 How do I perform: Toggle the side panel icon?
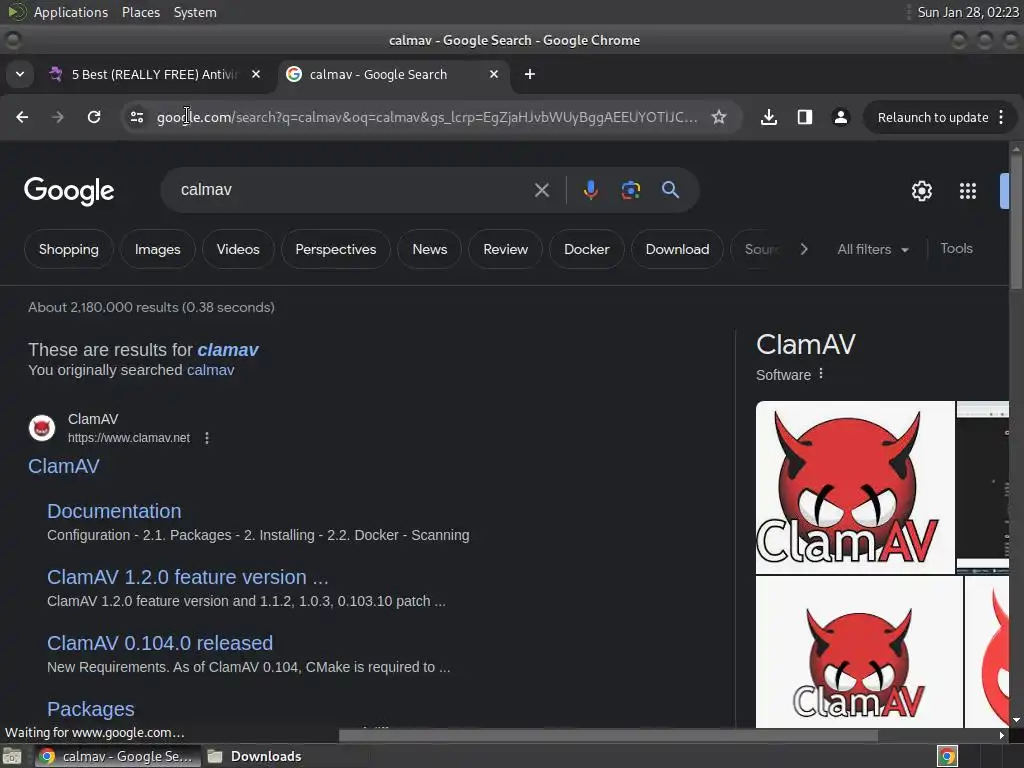[805, 117]
